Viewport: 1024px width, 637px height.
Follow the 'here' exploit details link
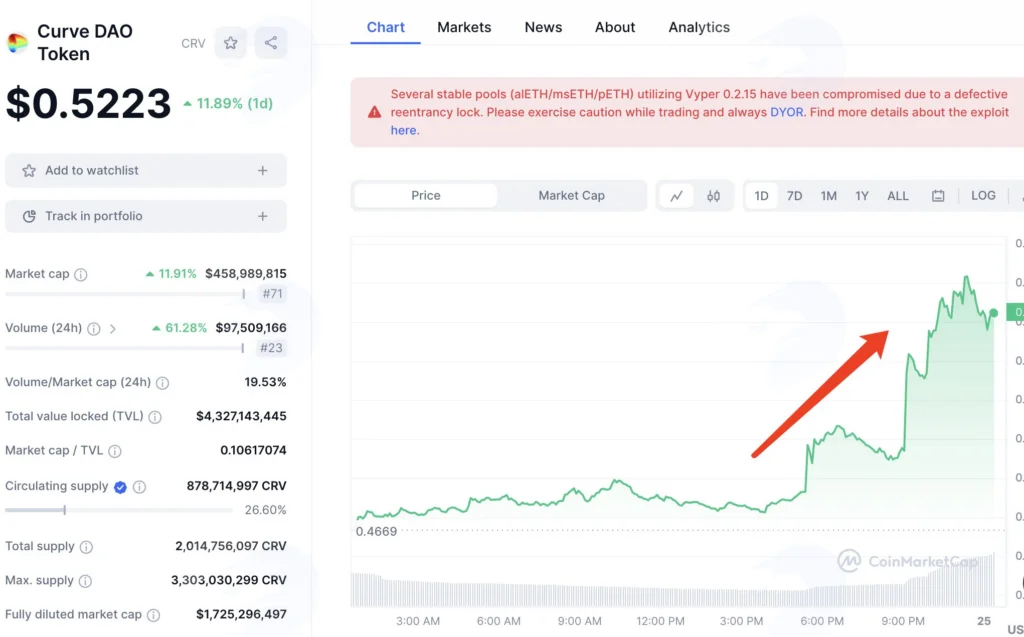click(403, 130)
